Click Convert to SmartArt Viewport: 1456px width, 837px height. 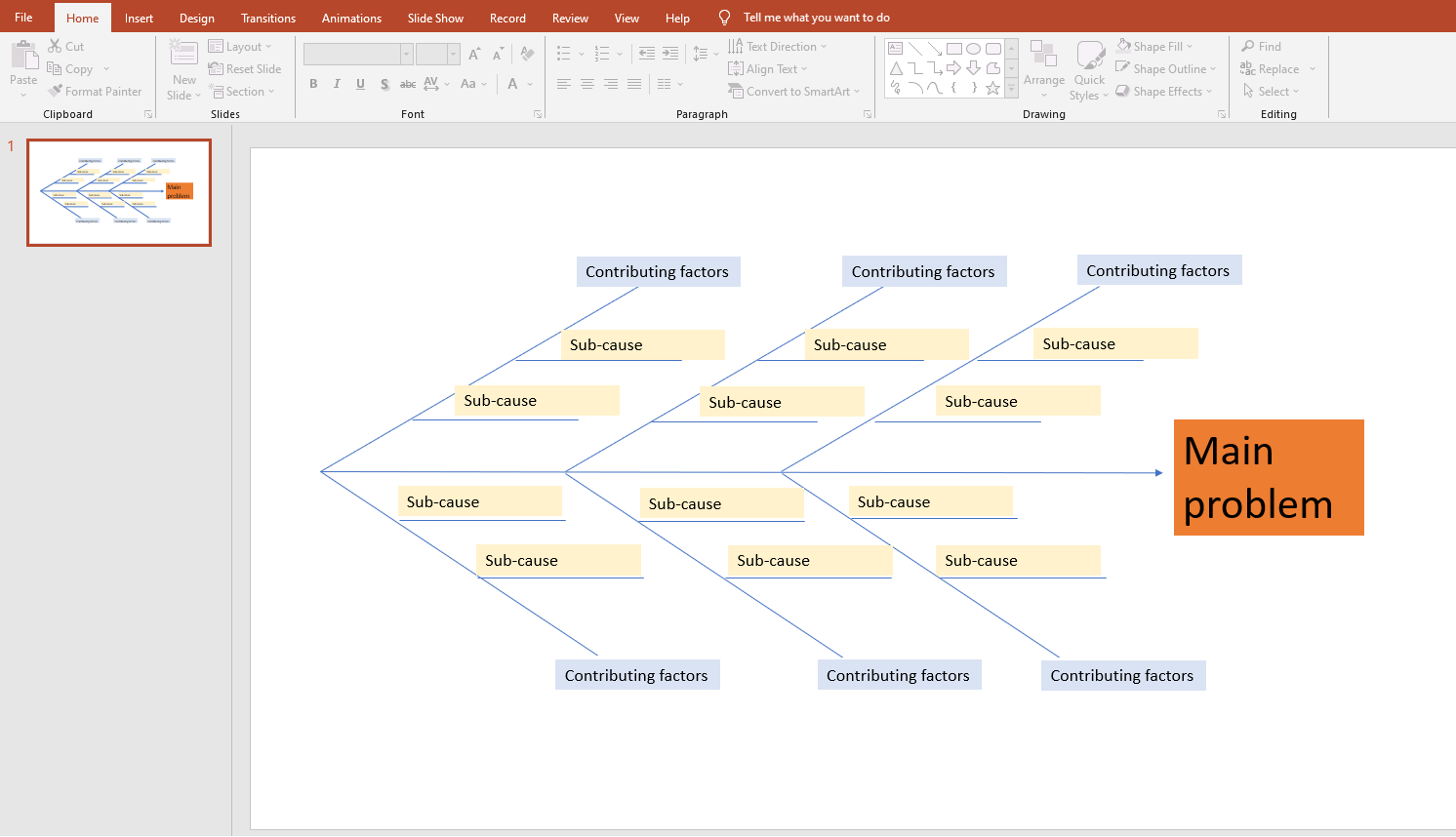pyautogui.click(x=793, y=91)
